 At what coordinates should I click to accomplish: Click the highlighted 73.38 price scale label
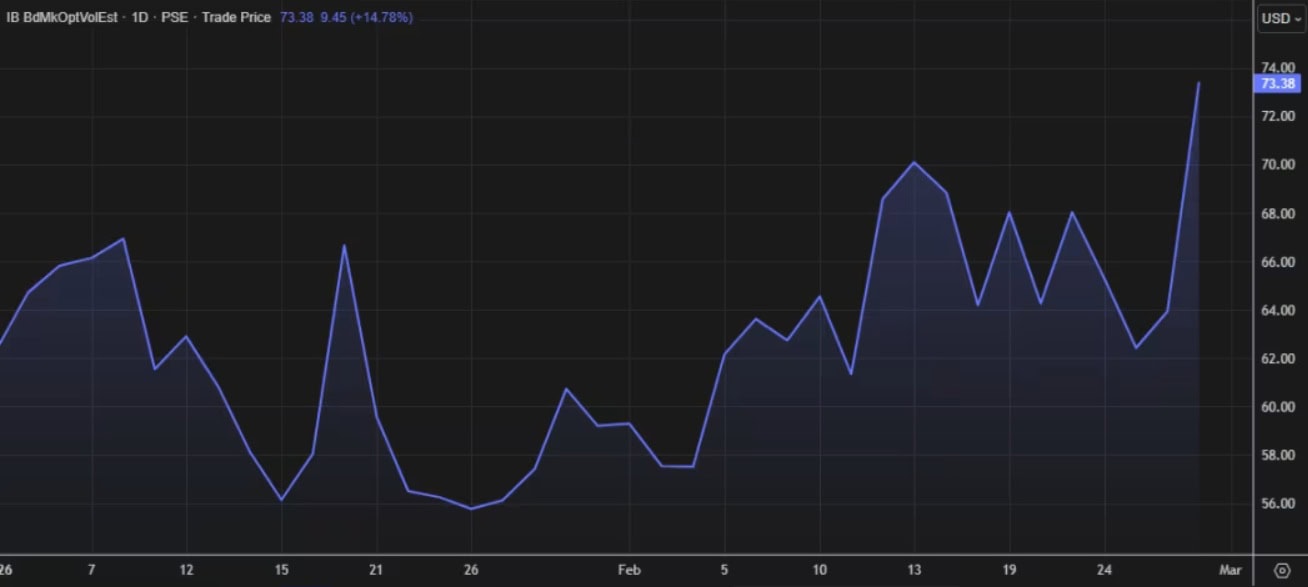tap(1279, 84)
